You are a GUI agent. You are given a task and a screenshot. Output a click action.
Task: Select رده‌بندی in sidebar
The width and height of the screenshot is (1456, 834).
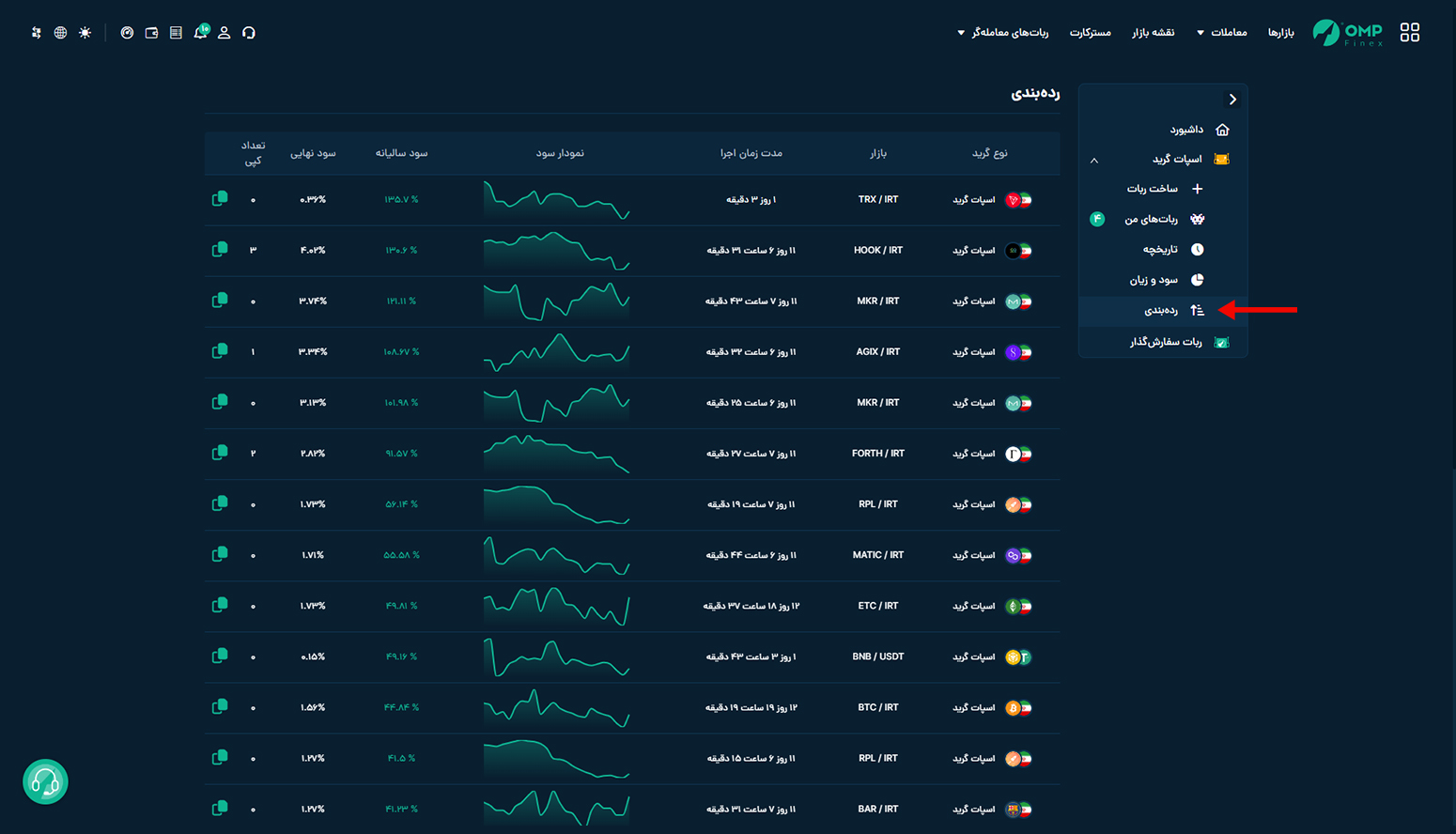point(1163,310)
